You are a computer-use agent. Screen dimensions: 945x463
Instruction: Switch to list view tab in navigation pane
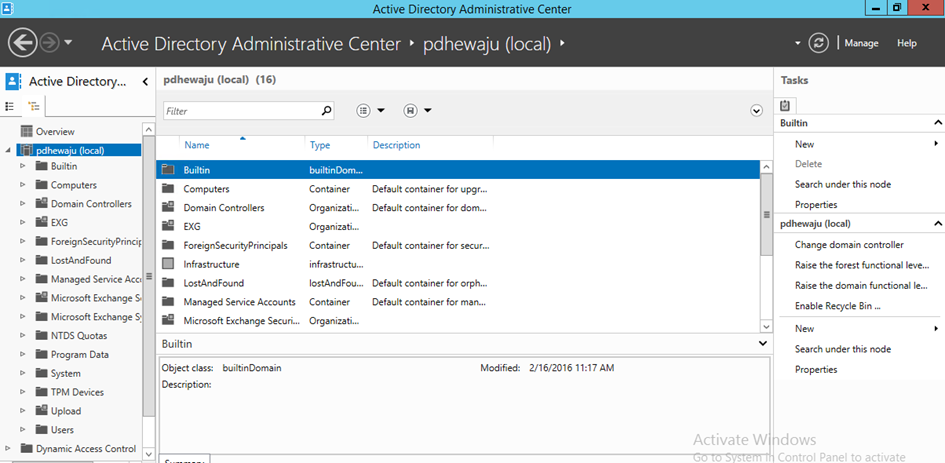tap(10, 106)
